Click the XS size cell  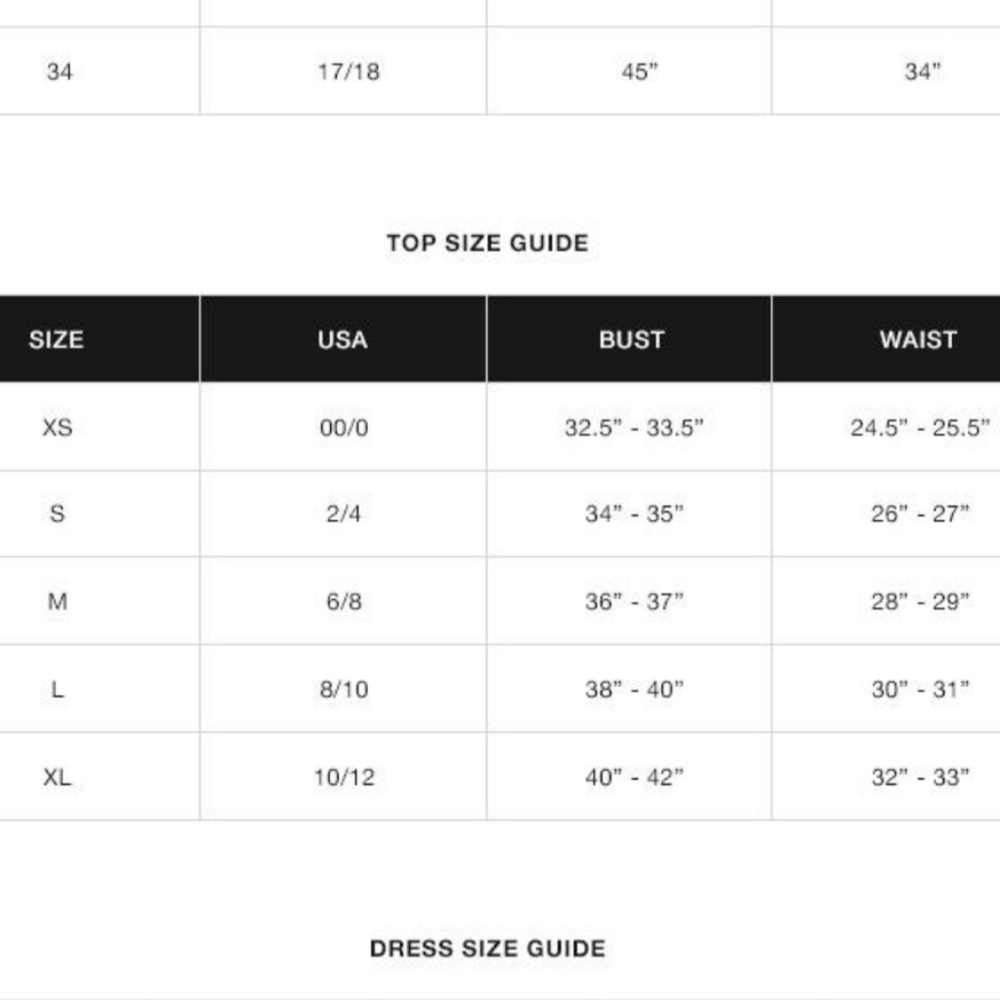click(x=57, y=427)
